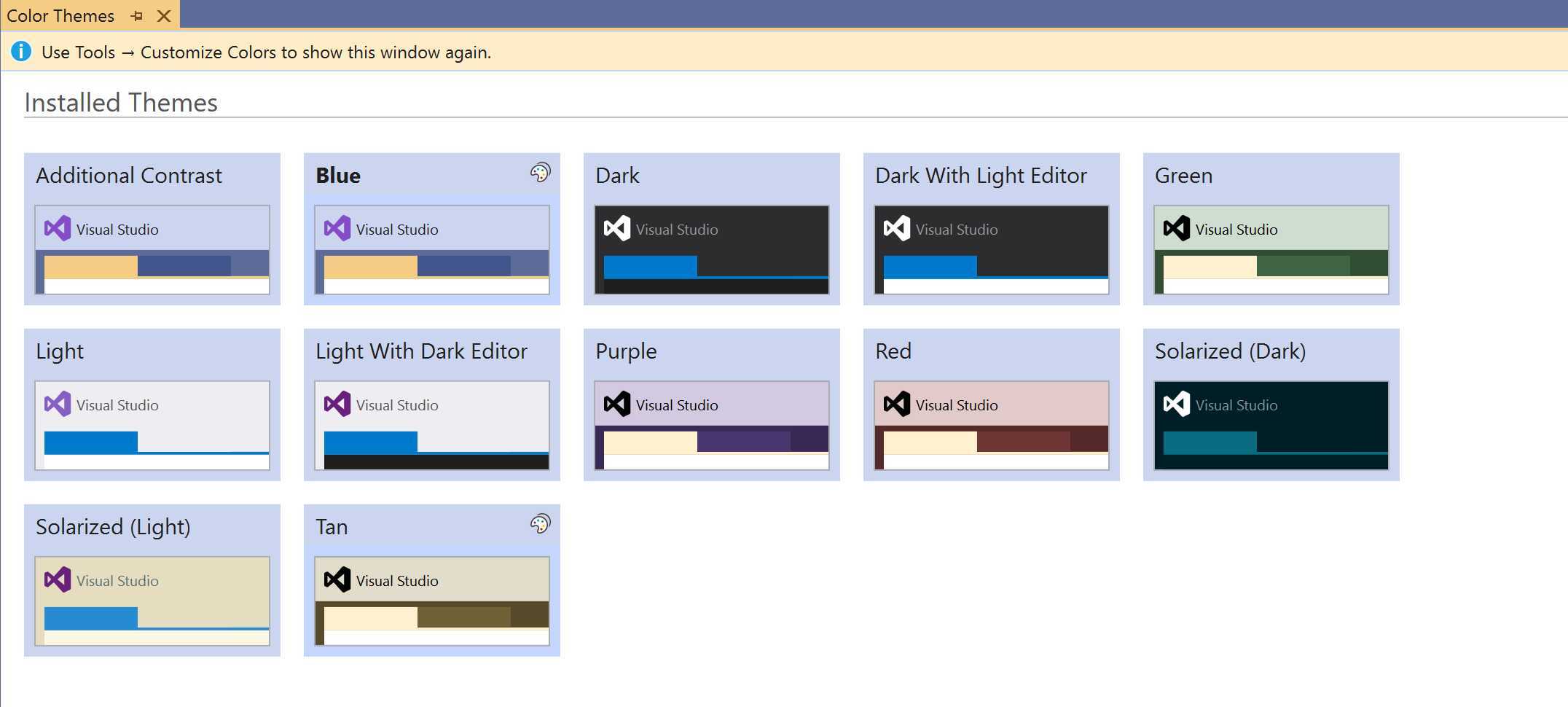The image size is (1568, 707).
Task: Click the Visual Studio logo in Green preview
Action: (1177, 228)
